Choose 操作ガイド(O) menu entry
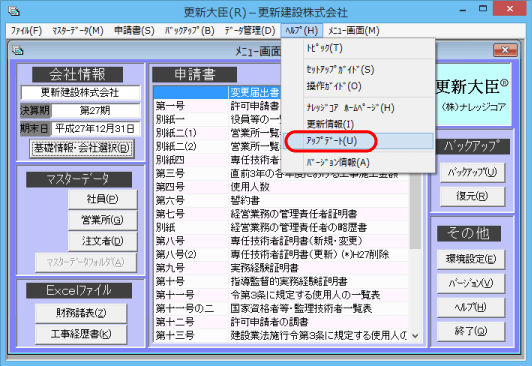 358,86
